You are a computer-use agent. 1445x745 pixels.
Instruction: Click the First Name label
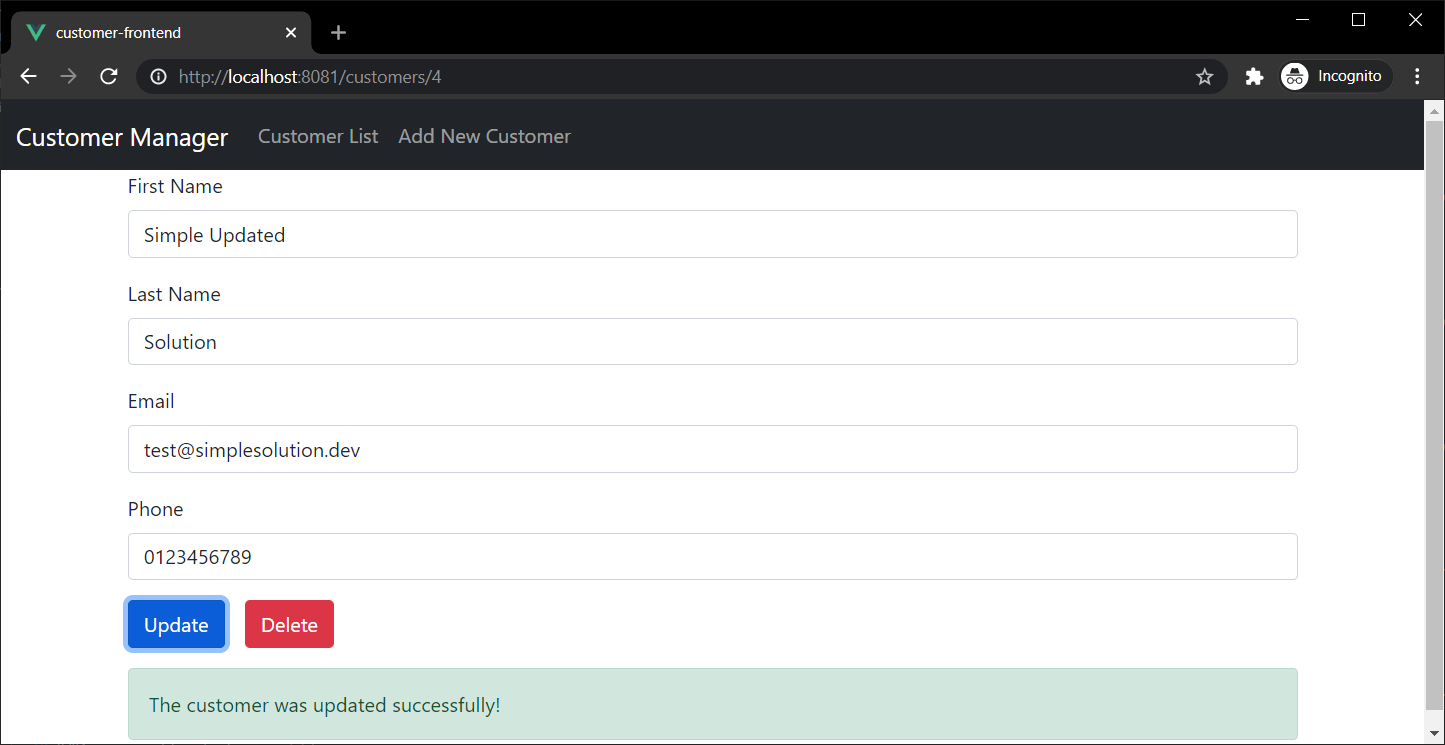(175, 187)
